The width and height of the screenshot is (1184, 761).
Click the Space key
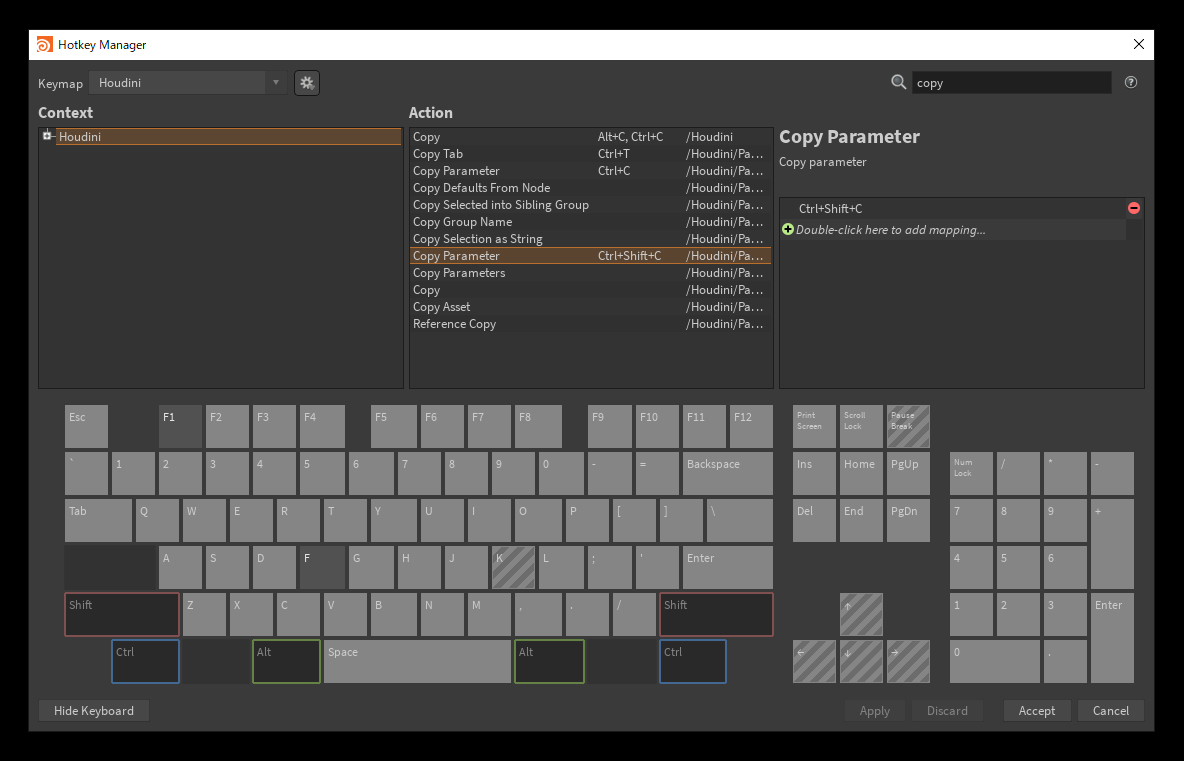pyautogui.click(x=418, y=661)
